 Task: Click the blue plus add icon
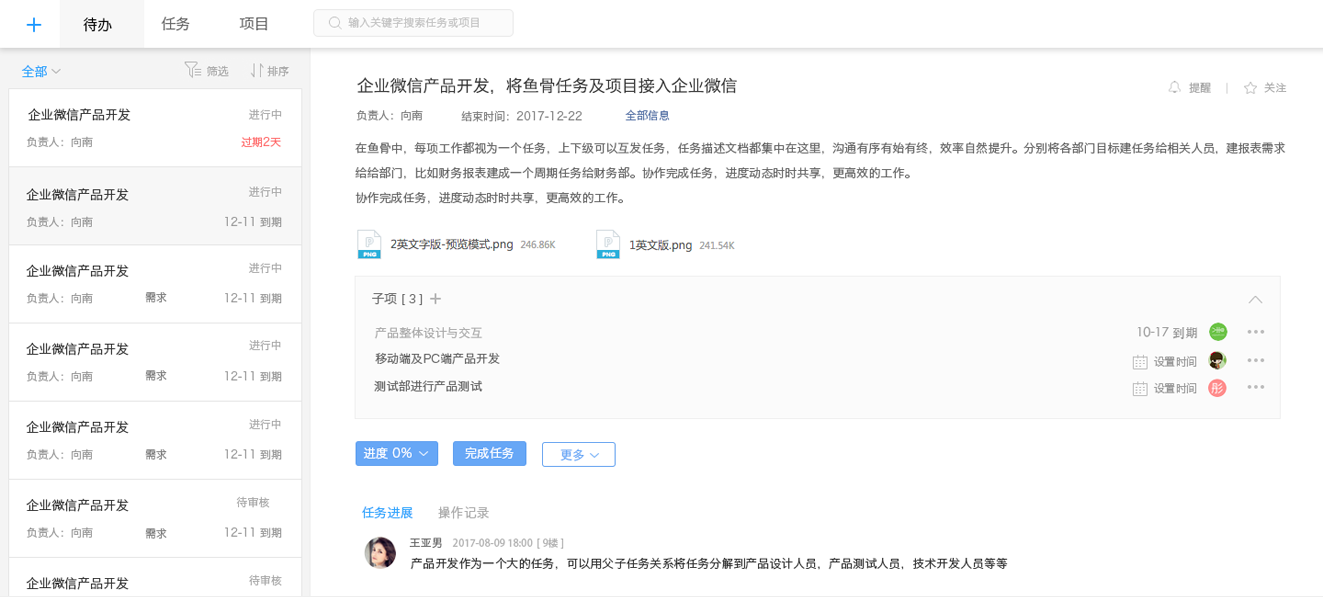click(33, 24)
